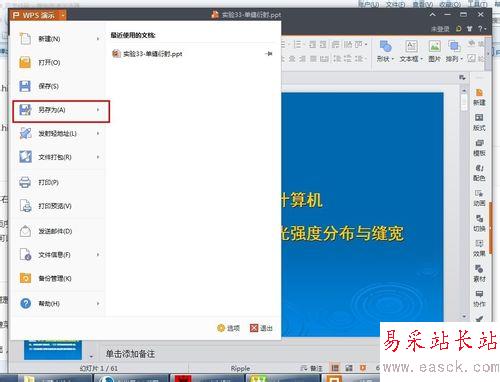Screen dimensions: 500x382
Task: Pin the recent document with the pushpin icon
Action: 269,54
